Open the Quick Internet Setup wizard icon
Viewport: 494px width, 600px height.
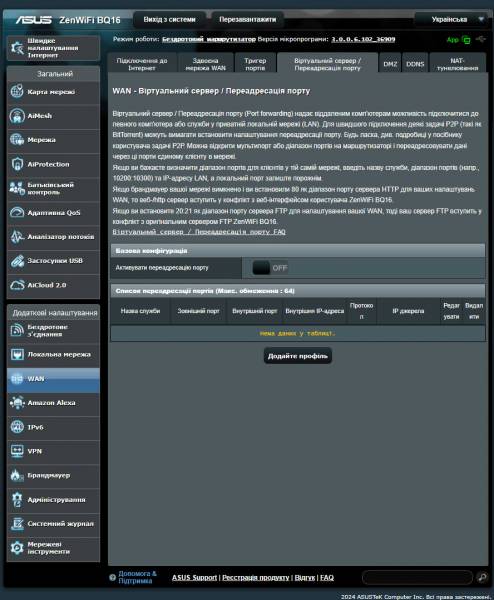tap(17, 48)
